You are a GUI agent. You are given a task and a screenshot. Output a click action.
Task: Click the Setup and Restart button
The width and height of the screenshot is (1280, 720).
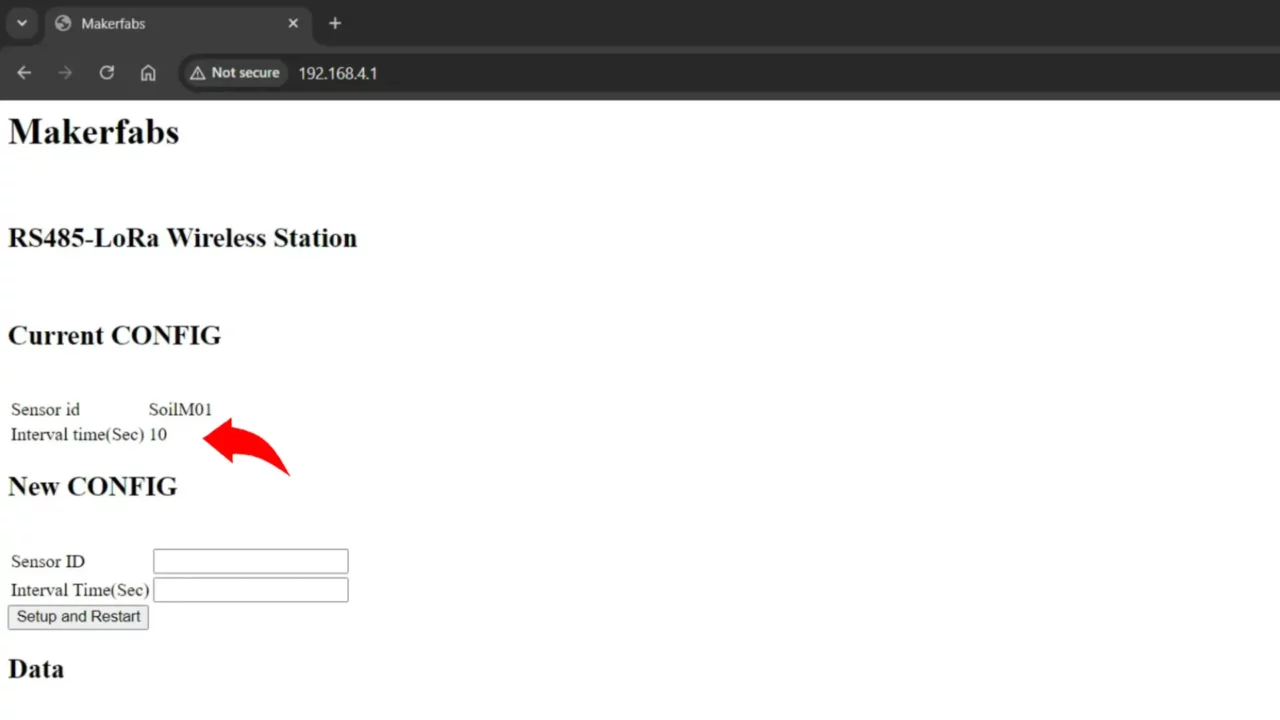(x=78, y=617)
